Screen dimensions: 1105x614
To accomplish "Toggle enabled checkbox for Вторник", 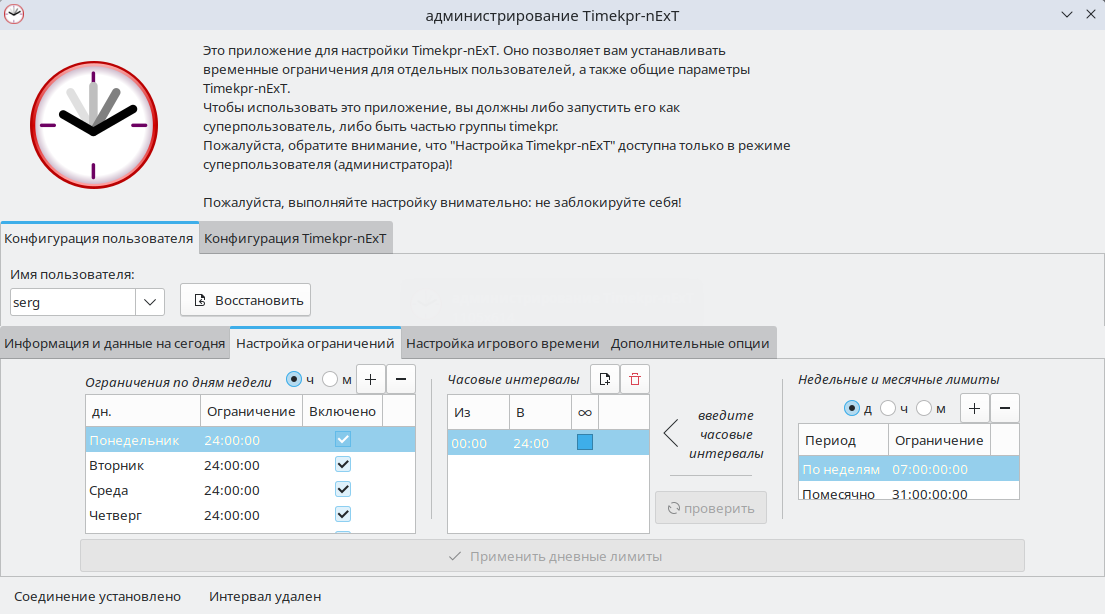I will click(342, 465).
